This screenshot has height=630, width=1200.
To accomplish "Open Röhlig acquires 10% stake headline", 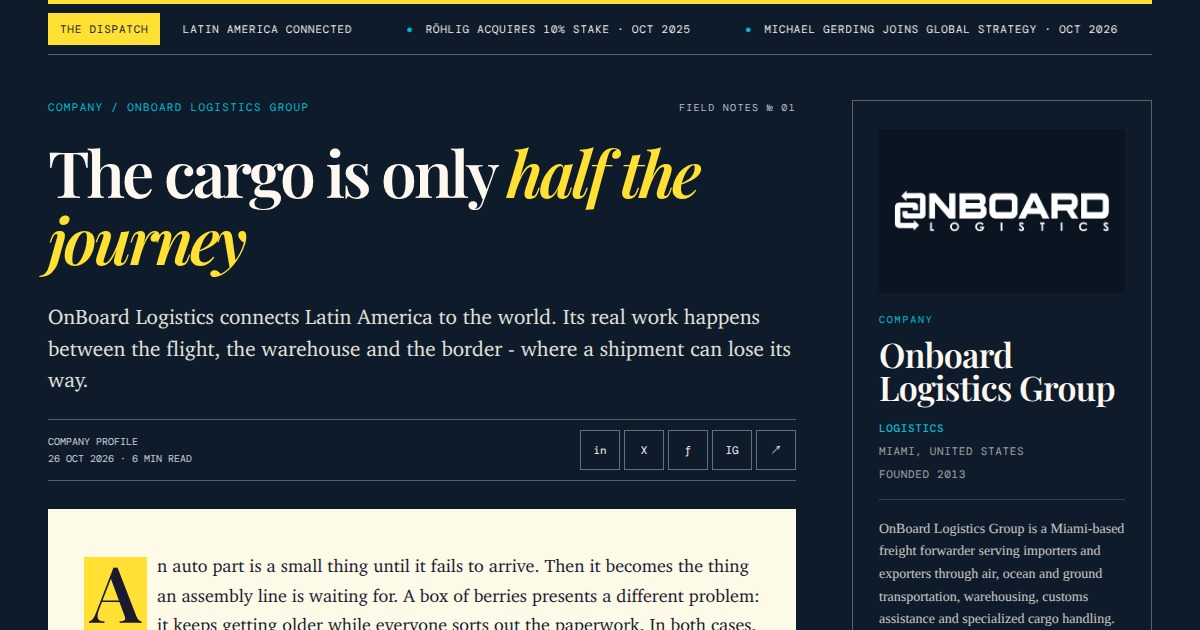I will pyautogui.click(x=558, y=29).
